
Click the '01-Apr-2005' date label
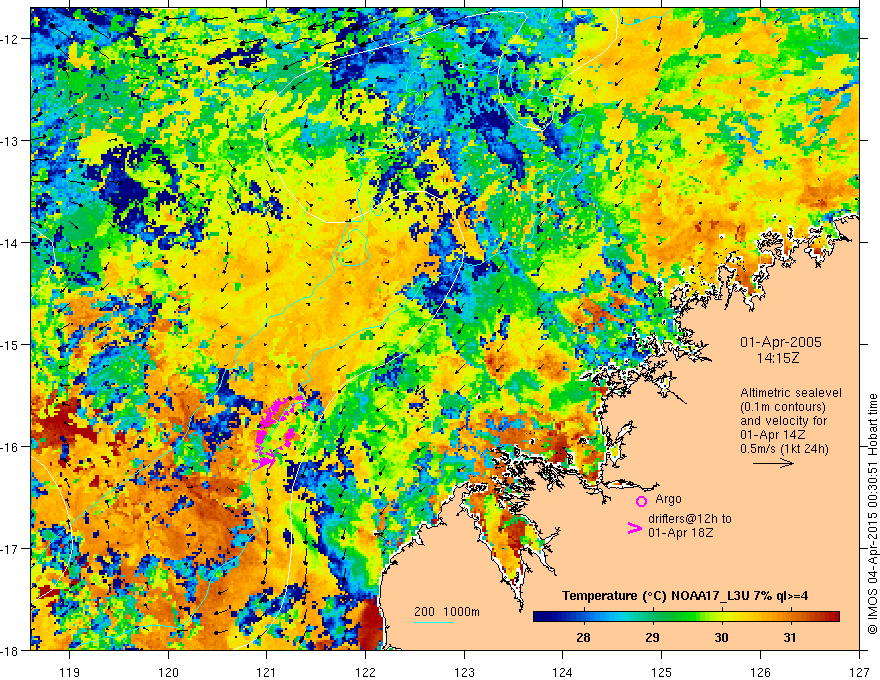click(x=781, y=342)
